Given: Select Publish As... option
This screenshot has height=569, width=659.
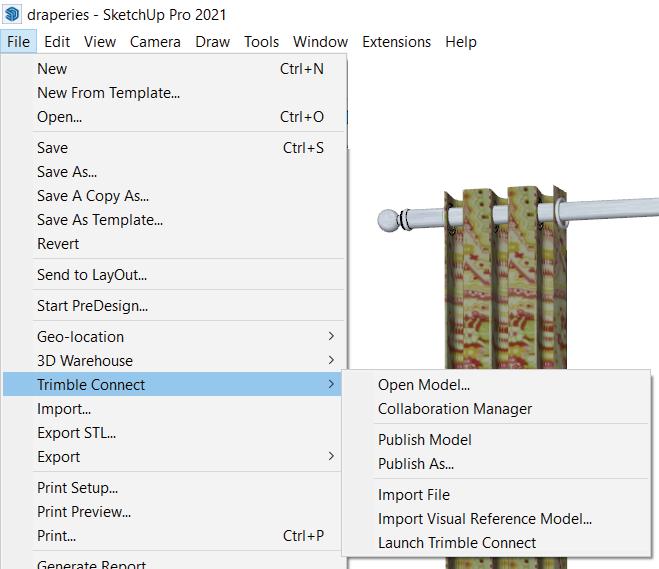Looking at the screenshot, I should [497, 464].
